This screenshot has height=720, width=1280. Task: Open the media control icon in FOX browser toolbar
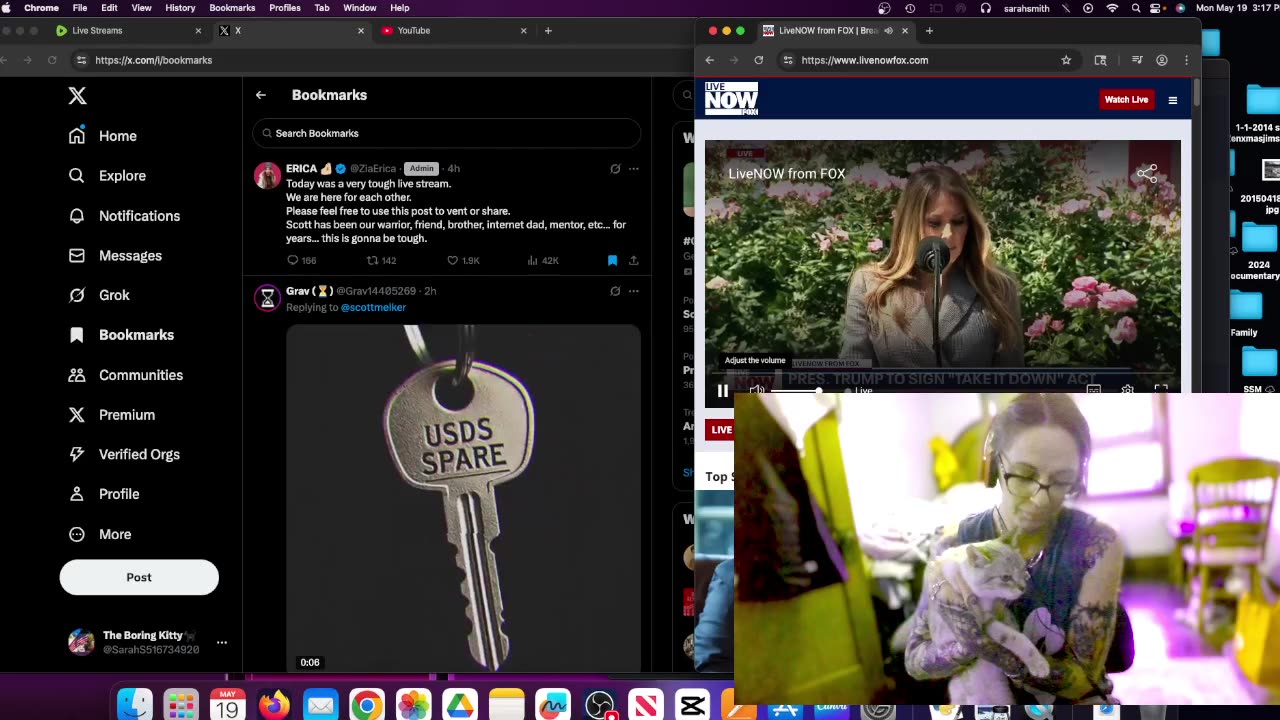pos(1137,60)
